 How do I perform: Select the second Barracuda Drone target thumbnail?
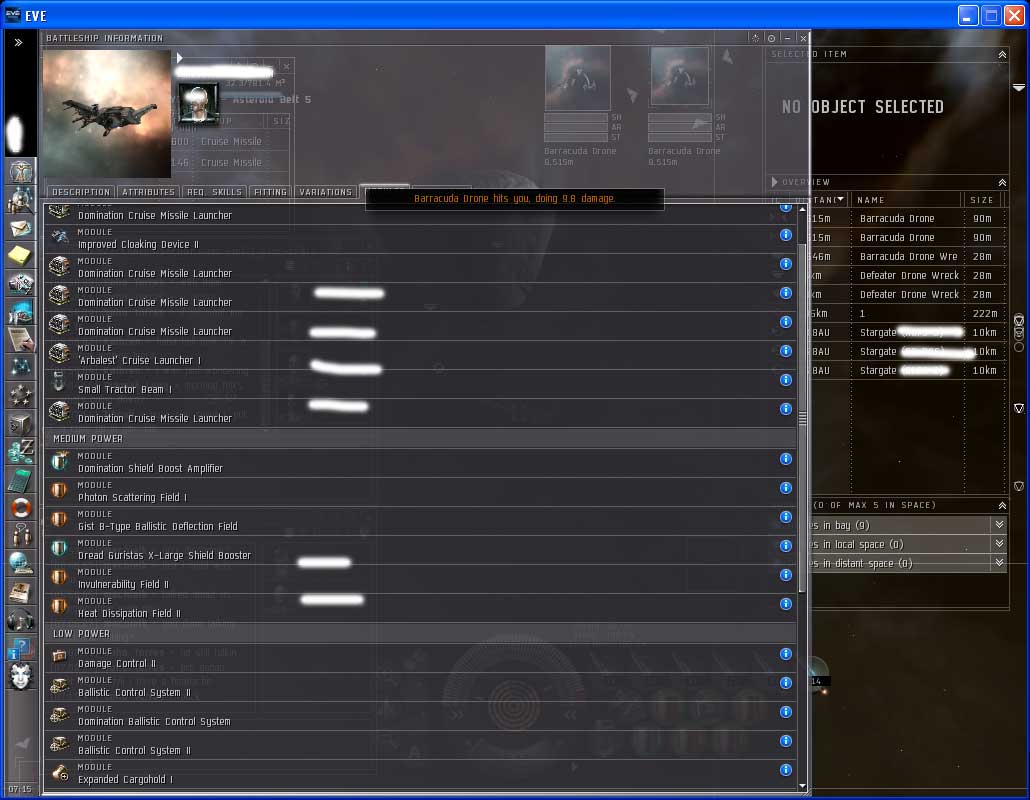(x=679, y=76)
